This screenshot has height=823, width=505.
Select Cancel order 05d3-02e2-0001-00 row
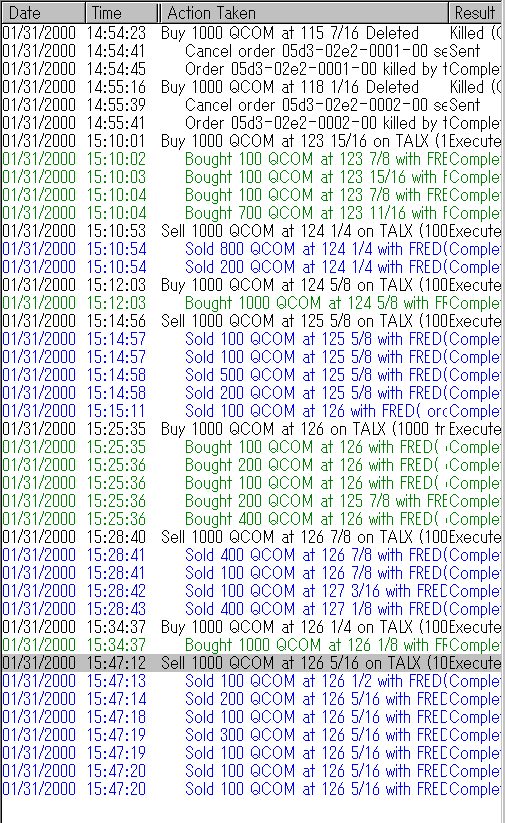coord(252,51)
